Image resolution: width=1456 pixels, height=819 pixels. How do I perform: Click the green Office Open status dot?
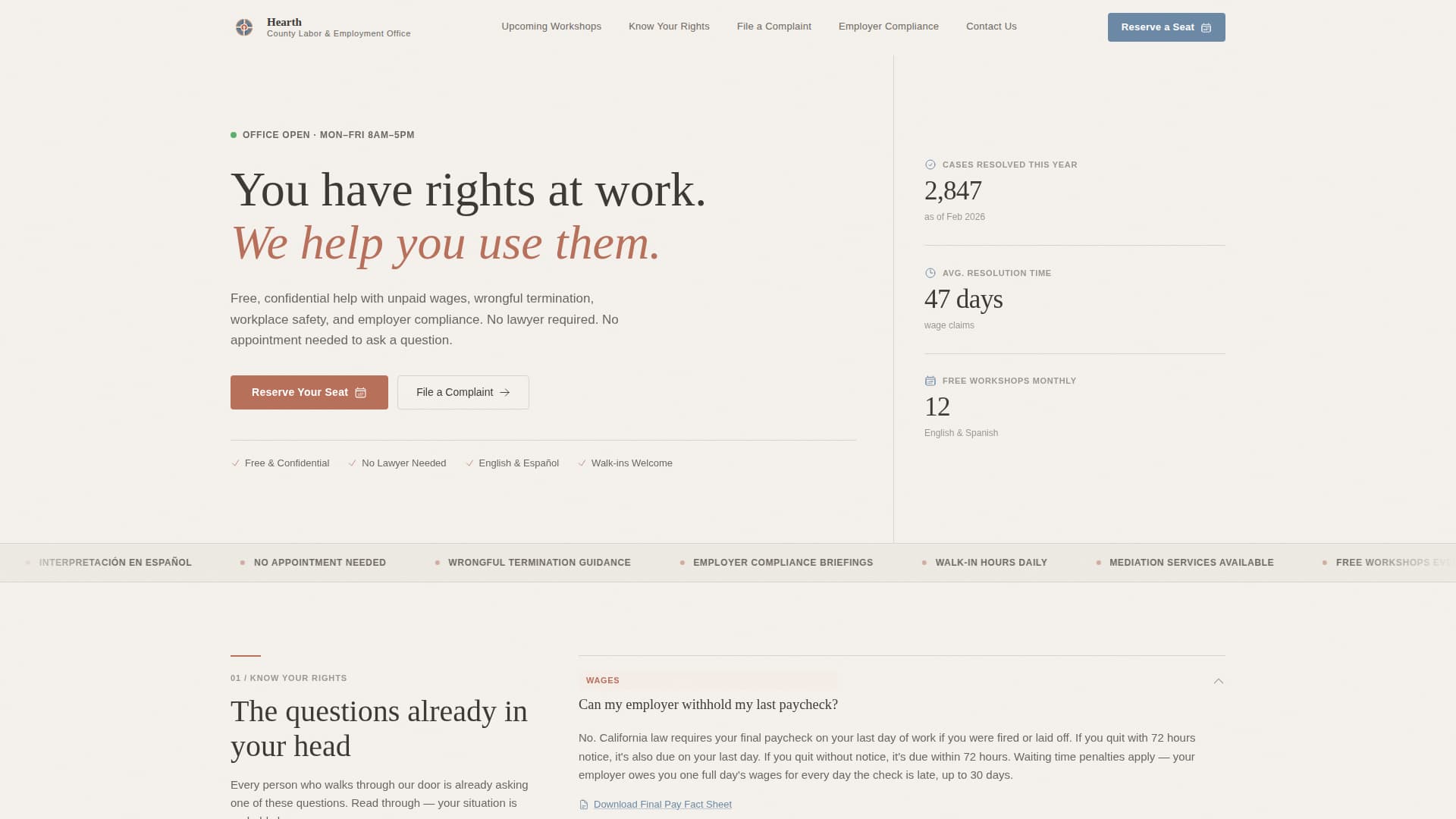234,135
